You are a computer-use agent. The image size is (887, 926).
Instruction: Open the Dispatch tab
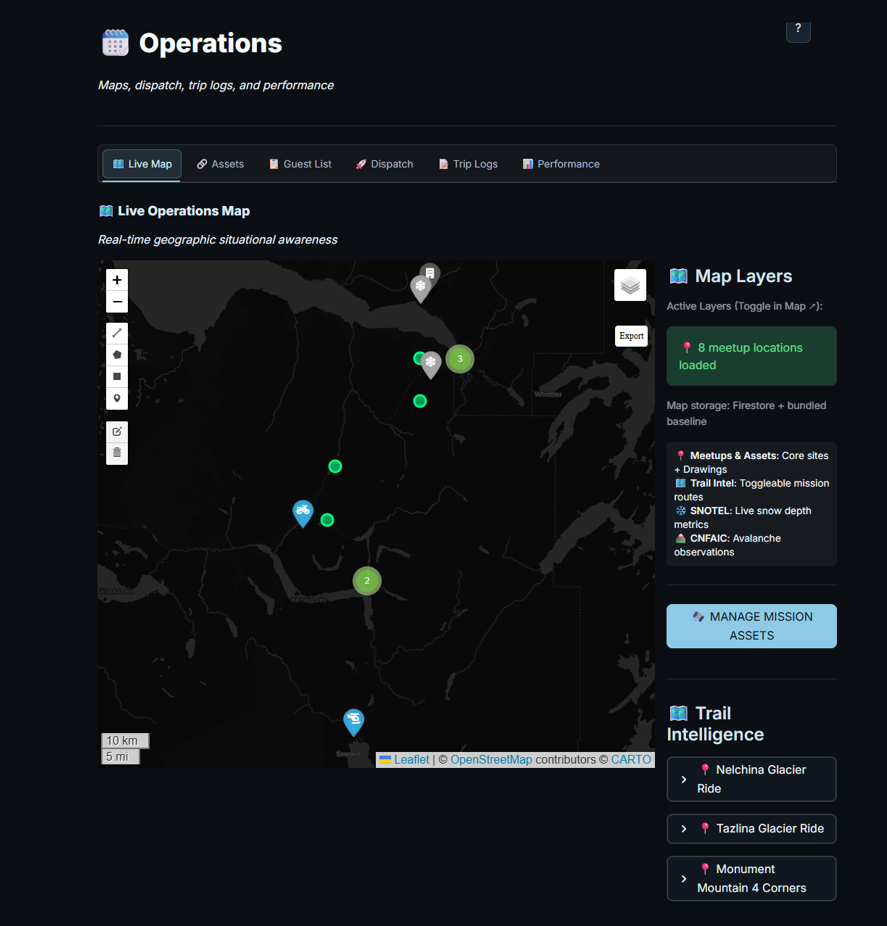[x=384, y=164]
